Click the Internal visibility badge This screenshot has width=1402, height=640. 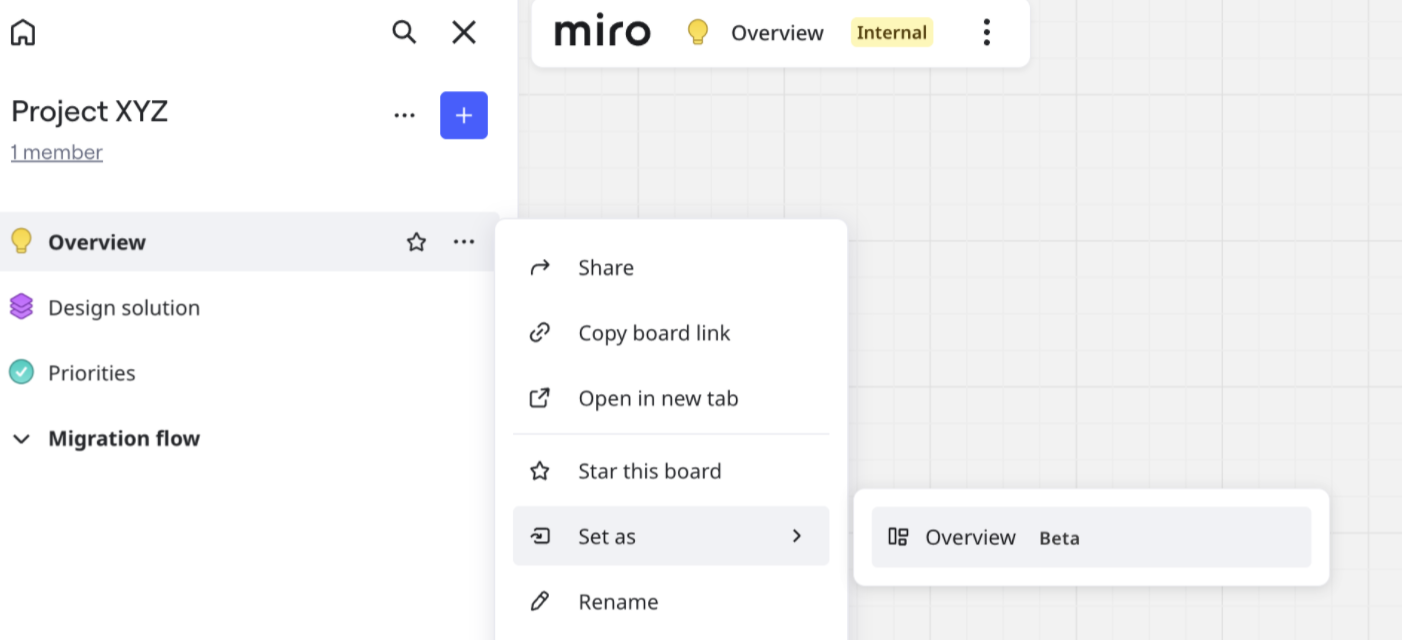890,32
